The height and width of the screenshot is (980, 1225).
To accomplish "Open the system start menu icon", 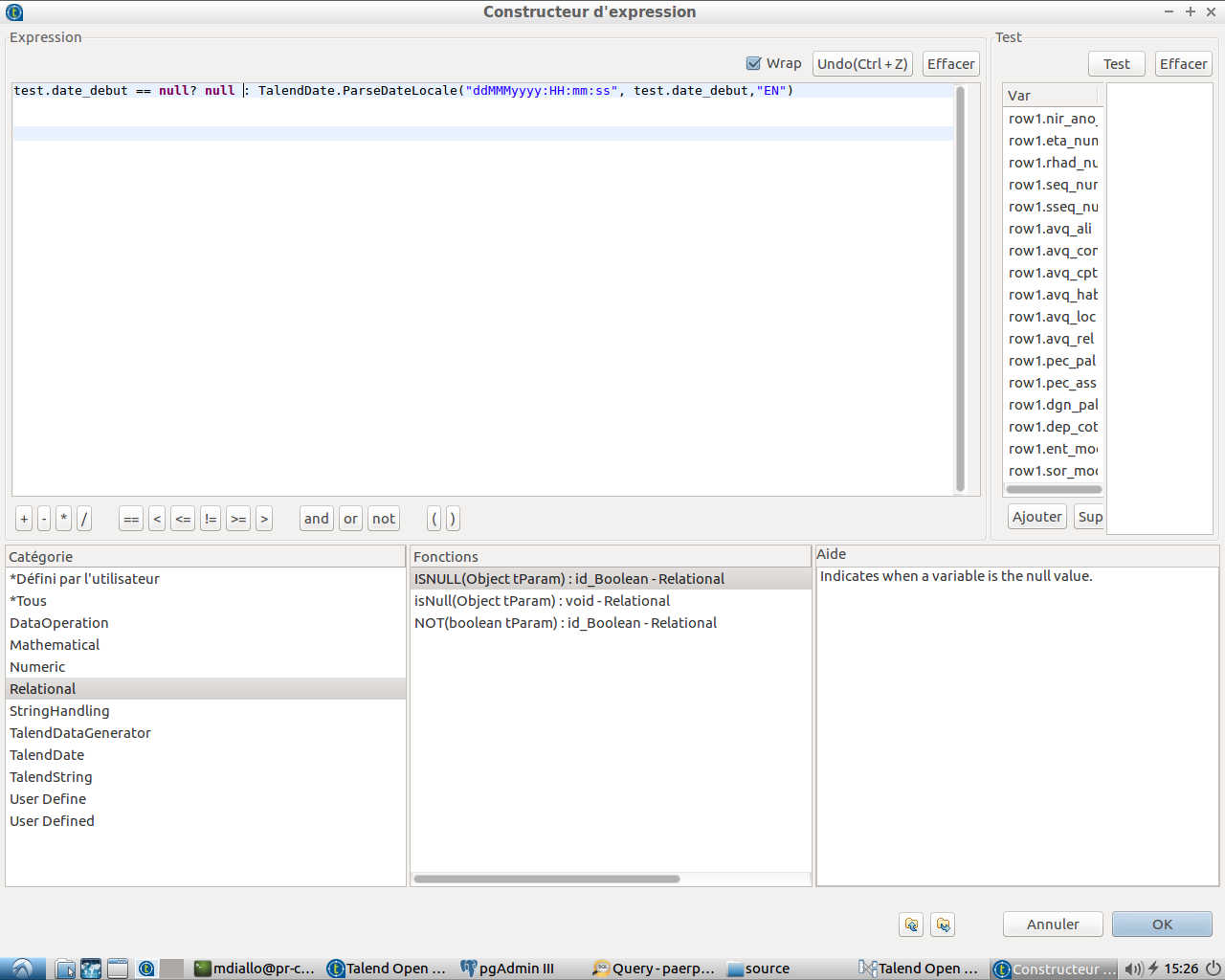I will (x=22, y=969).
